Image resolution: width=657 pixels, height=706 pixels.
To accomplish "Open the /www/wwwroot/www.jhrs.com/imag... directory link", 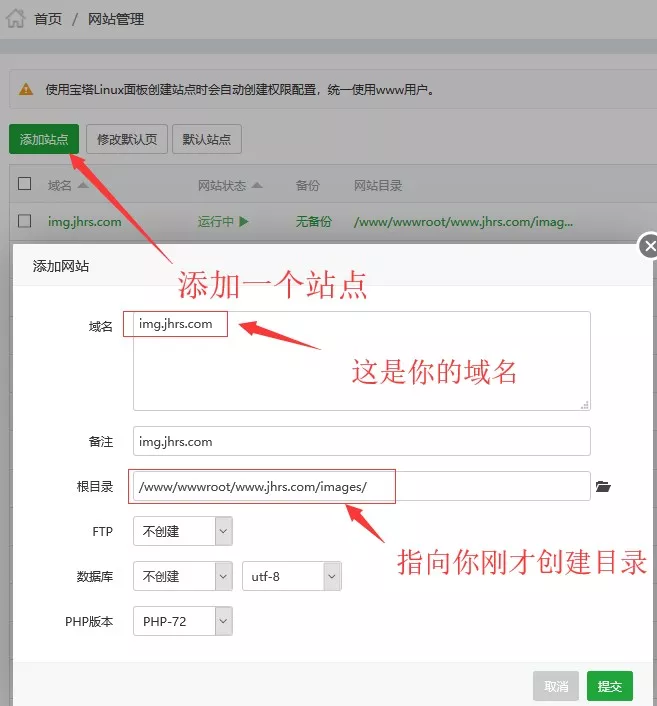I will tap(463, 222).
